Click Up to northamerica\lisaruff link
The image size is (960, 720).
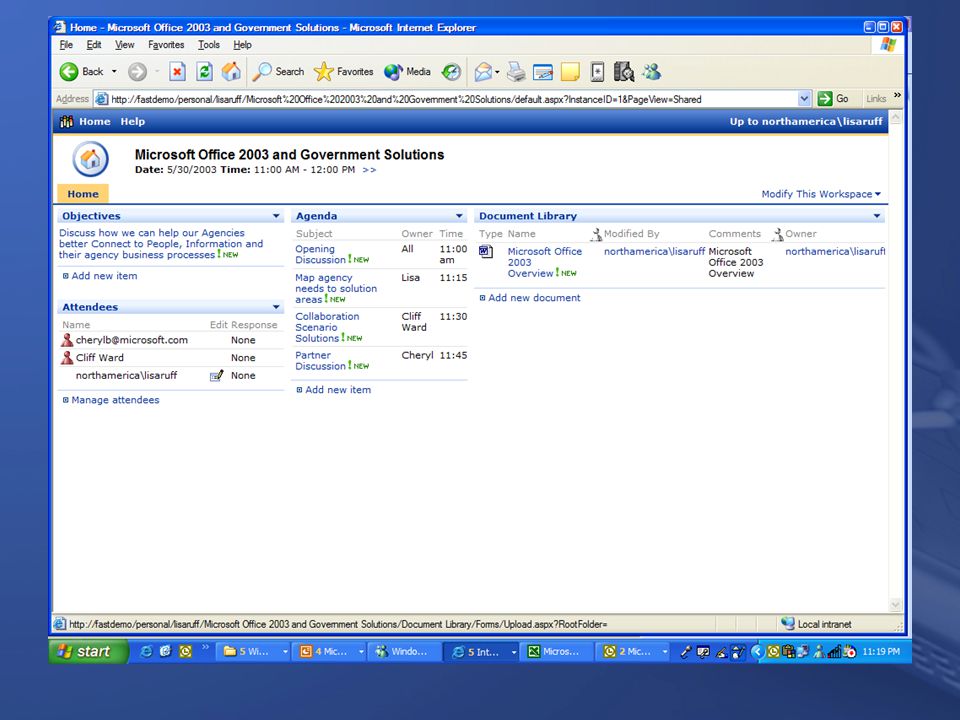(806, 121)
